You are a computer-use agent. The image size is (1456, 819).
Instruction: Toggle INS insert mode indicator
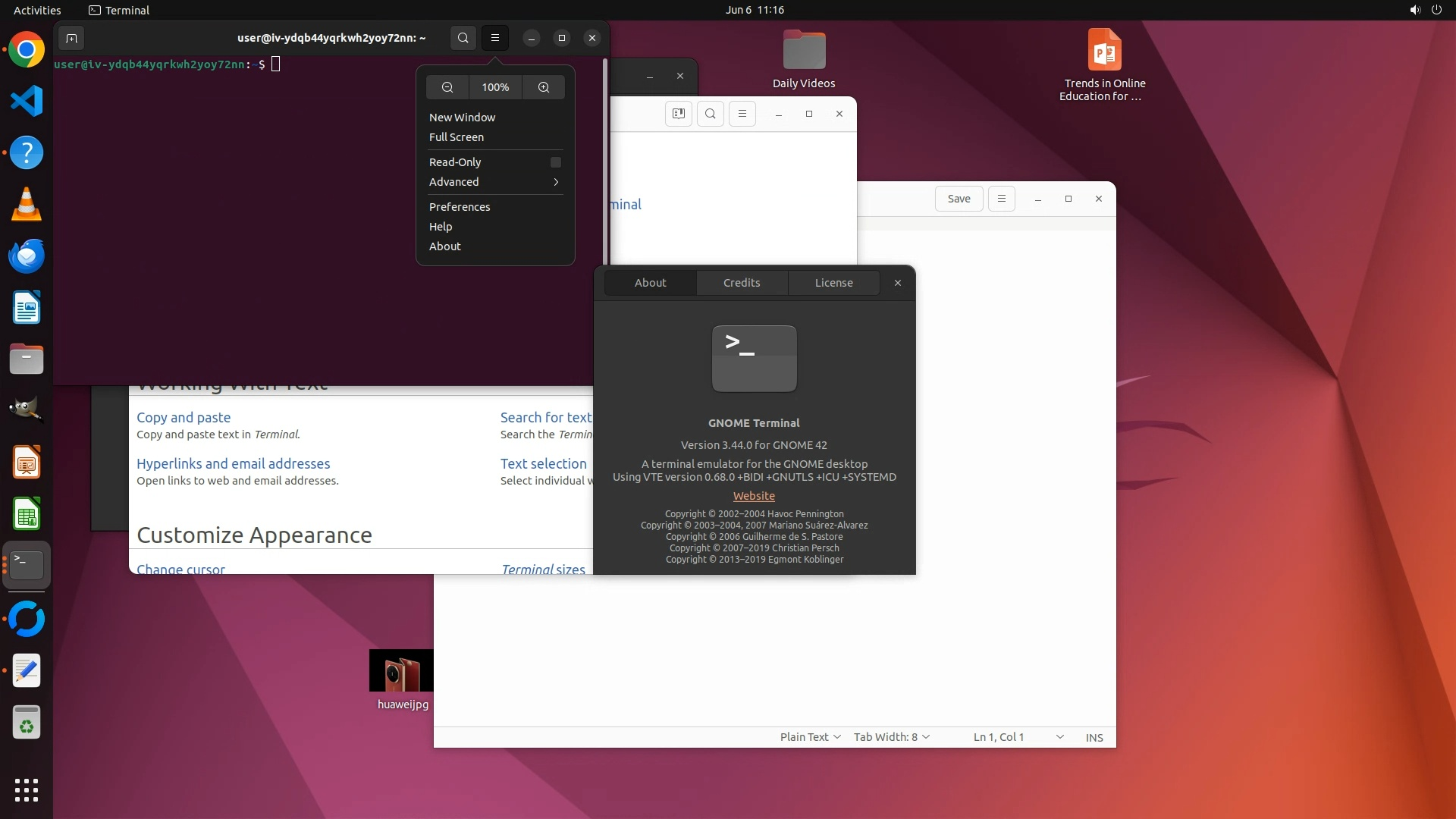(x=1094, y=737)
